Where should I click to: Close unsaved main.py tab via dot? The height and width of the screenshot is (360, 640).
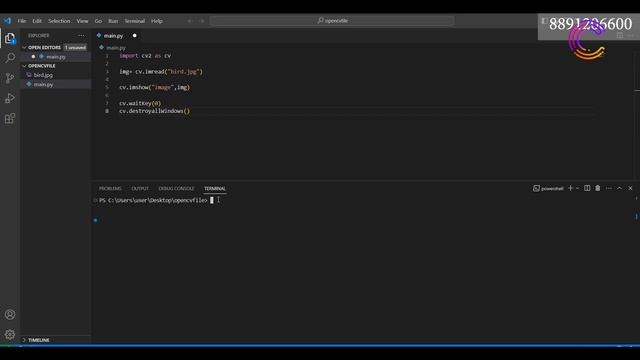point(134,36)
